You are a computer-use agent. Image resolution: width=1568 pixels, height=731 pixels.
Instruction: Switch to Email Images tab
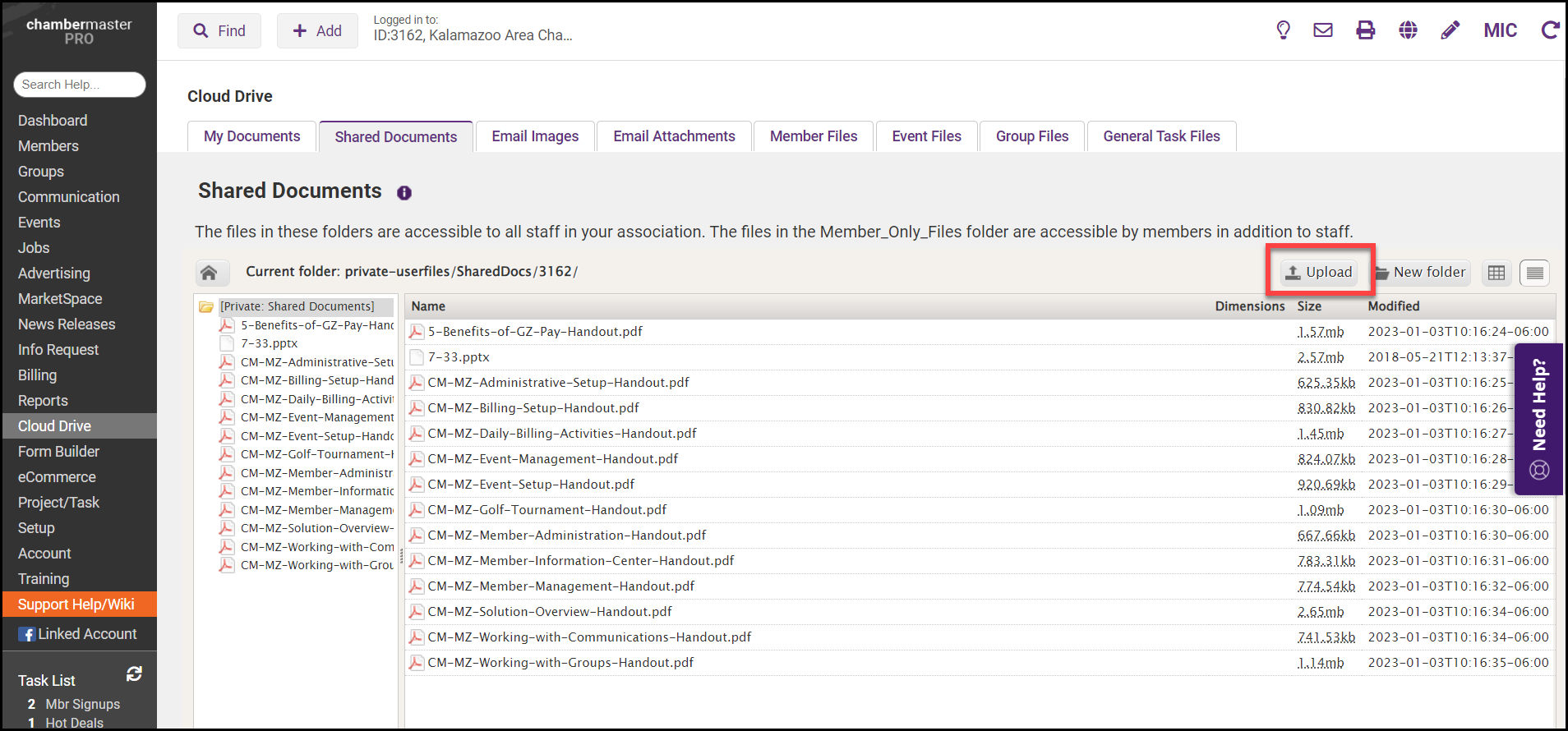(x=535, y=136)
